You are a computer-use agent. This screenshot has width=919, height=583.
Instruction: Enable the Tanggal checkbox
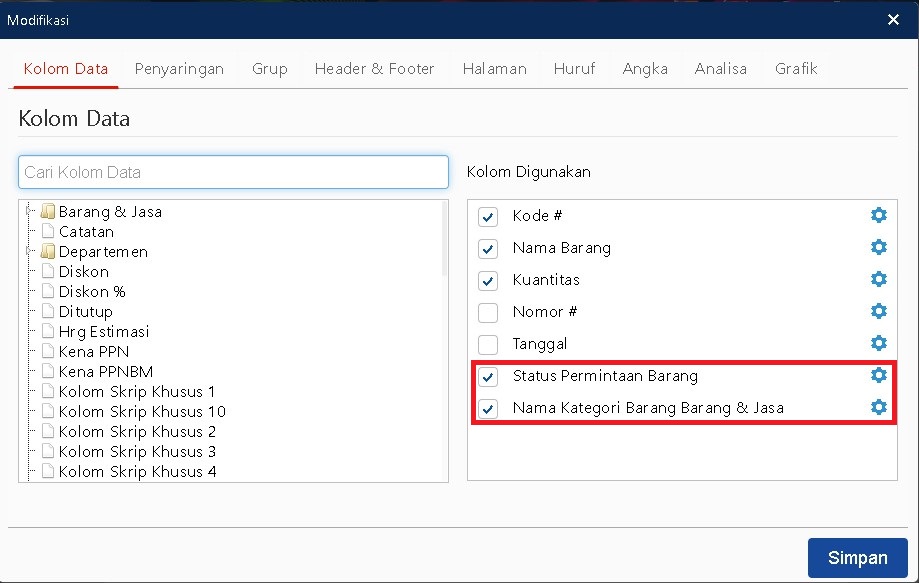[x=488, y=345]
